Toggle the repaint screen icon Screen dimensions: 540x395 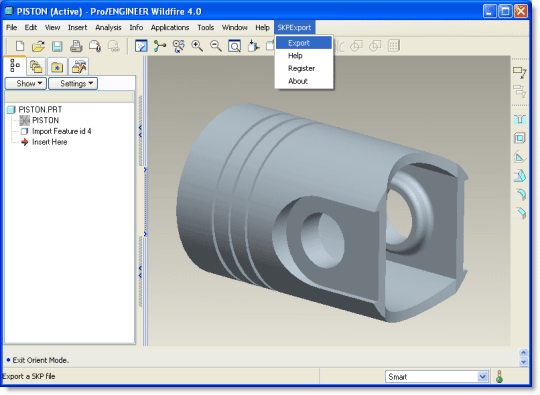[x=141, y=46]
